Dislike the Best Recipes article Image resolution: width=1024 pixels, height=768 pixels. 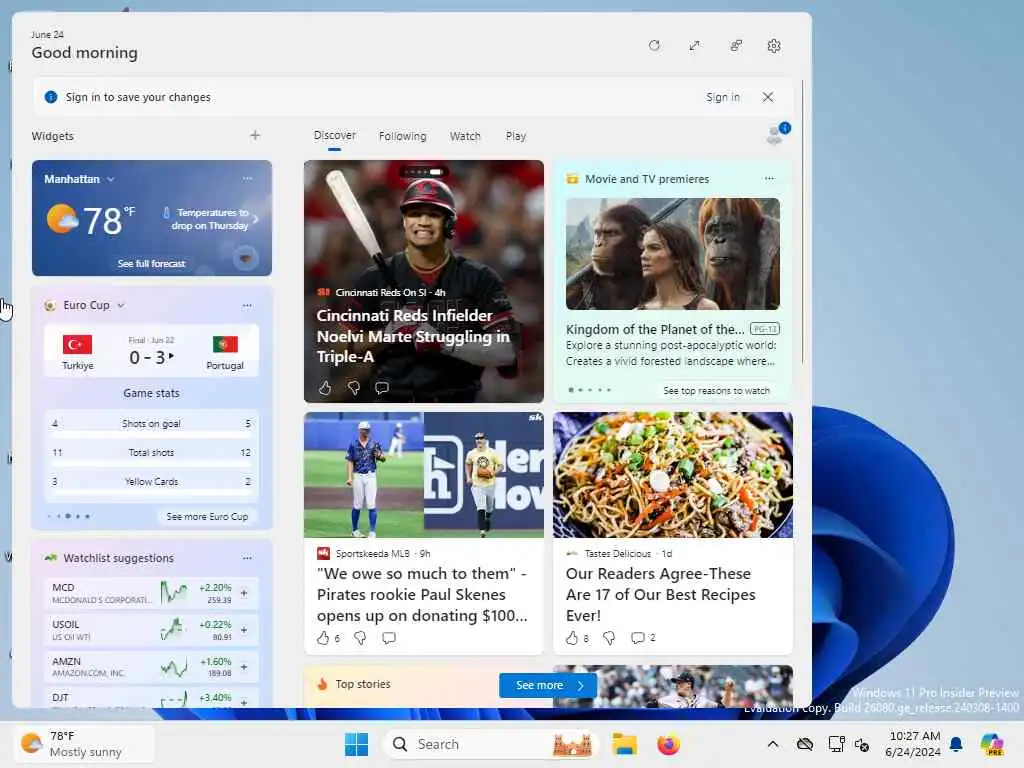[x=609, y=637]
